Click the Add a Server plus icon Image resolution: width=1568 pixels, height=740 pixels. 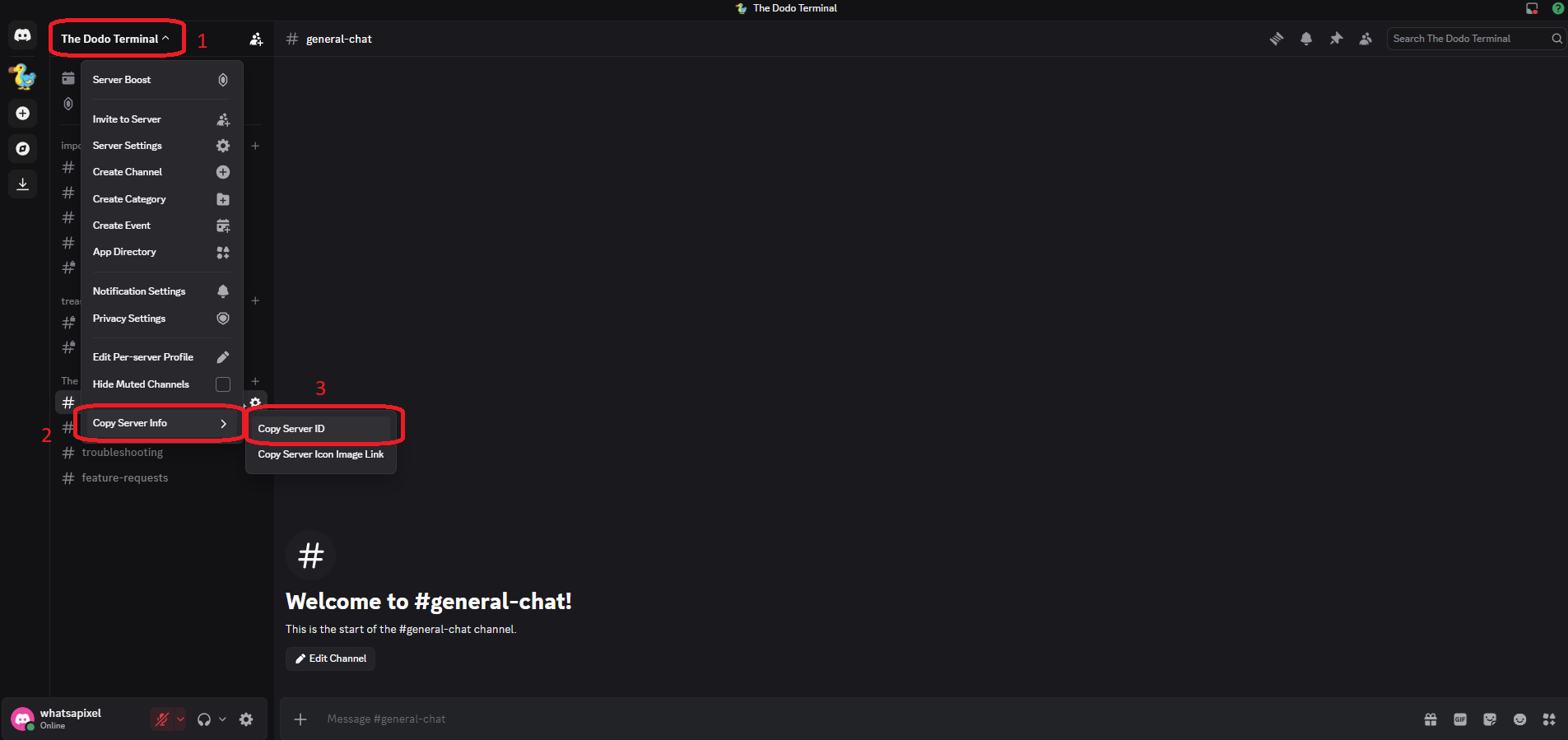coord(23,114)
